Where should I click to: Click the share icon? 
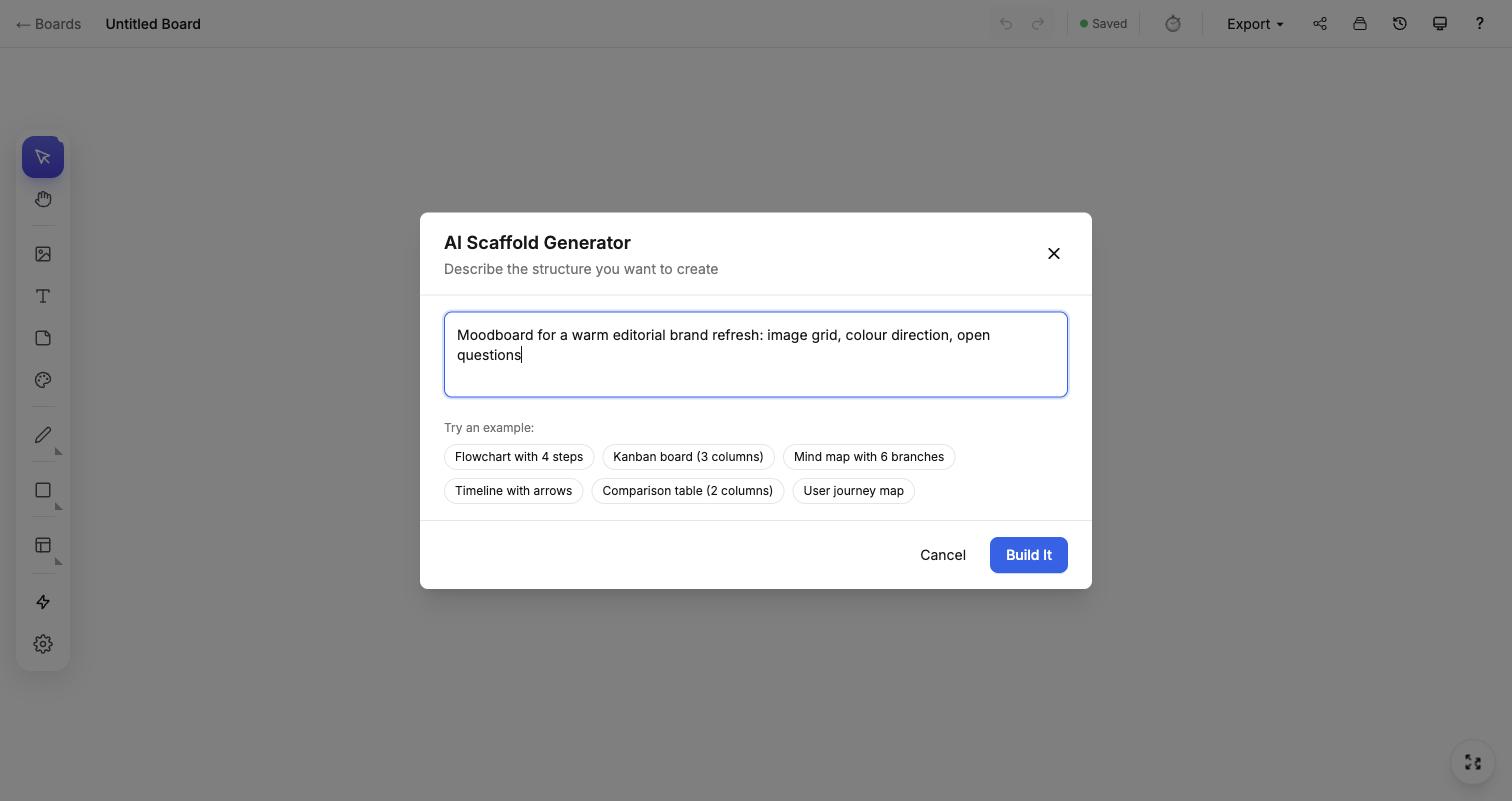(1320, 24)
